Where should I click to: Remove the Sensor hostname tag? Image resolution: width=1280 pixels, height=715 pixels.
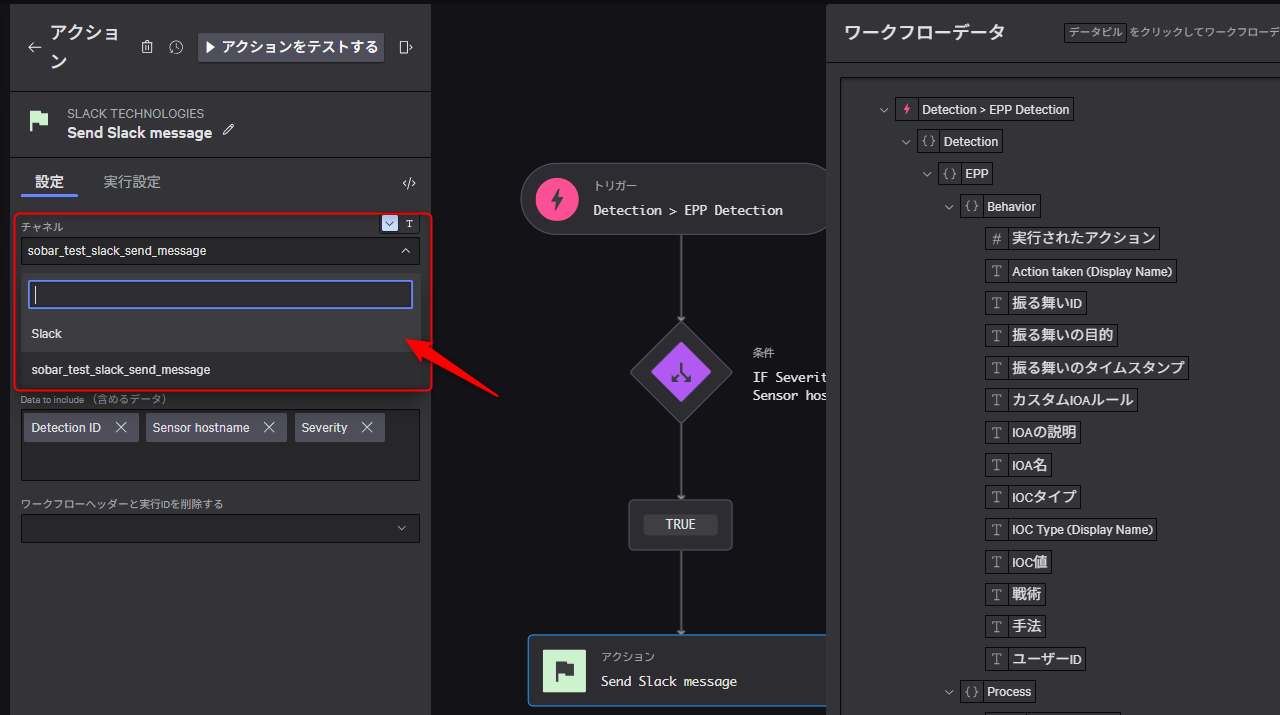tap(269, 427)
